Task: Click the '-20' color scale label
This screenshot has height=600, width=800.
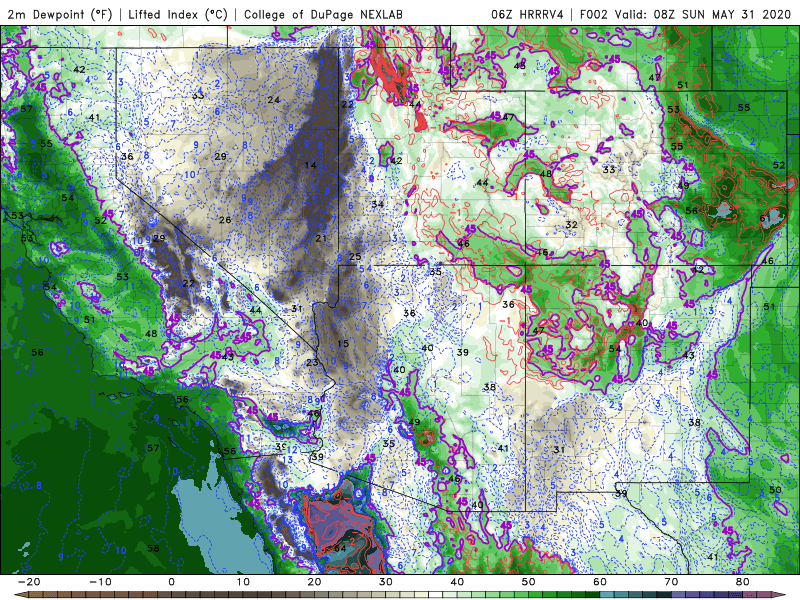Action: (x=29, y=582)
